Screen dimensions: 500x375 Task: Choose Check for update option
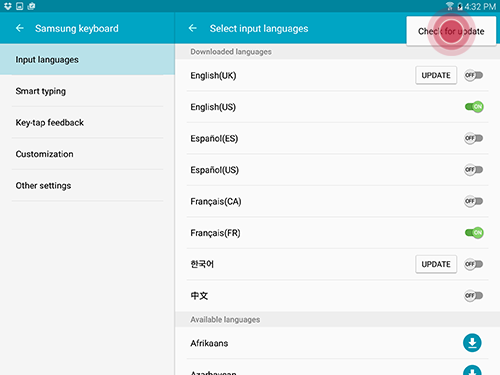point(451,31)
